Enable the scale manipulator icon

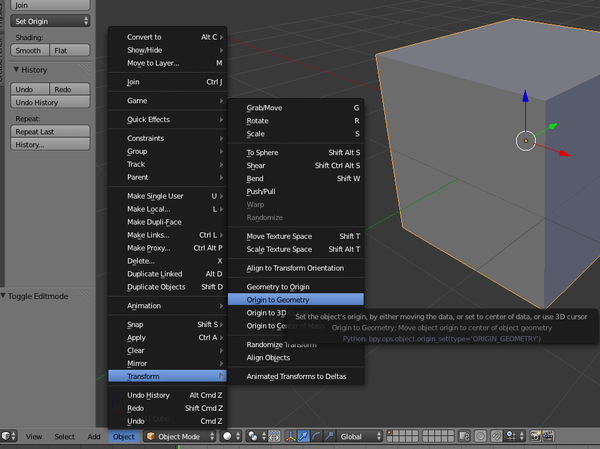[329, 436]
